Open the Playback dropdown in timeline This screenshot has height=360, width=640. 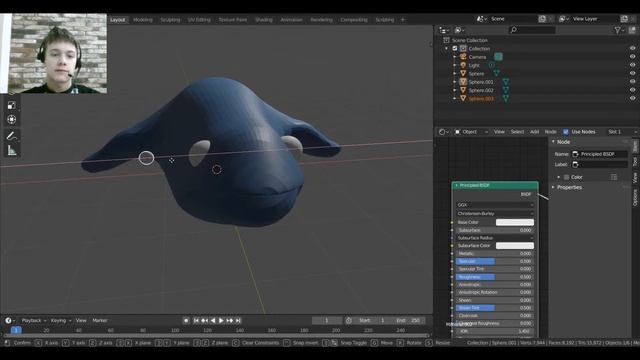34,320
